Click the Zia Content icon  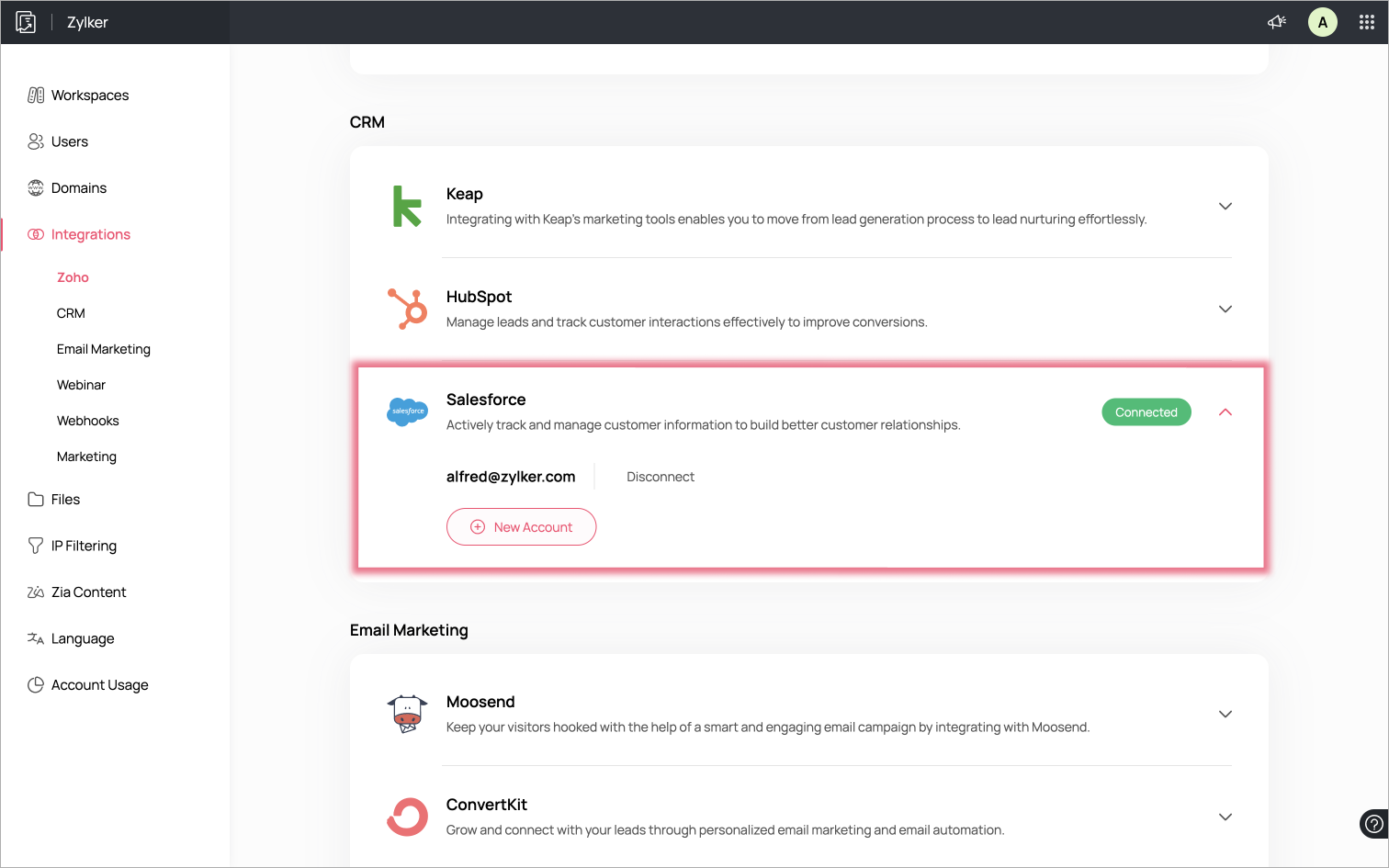[x=36, y=592]
